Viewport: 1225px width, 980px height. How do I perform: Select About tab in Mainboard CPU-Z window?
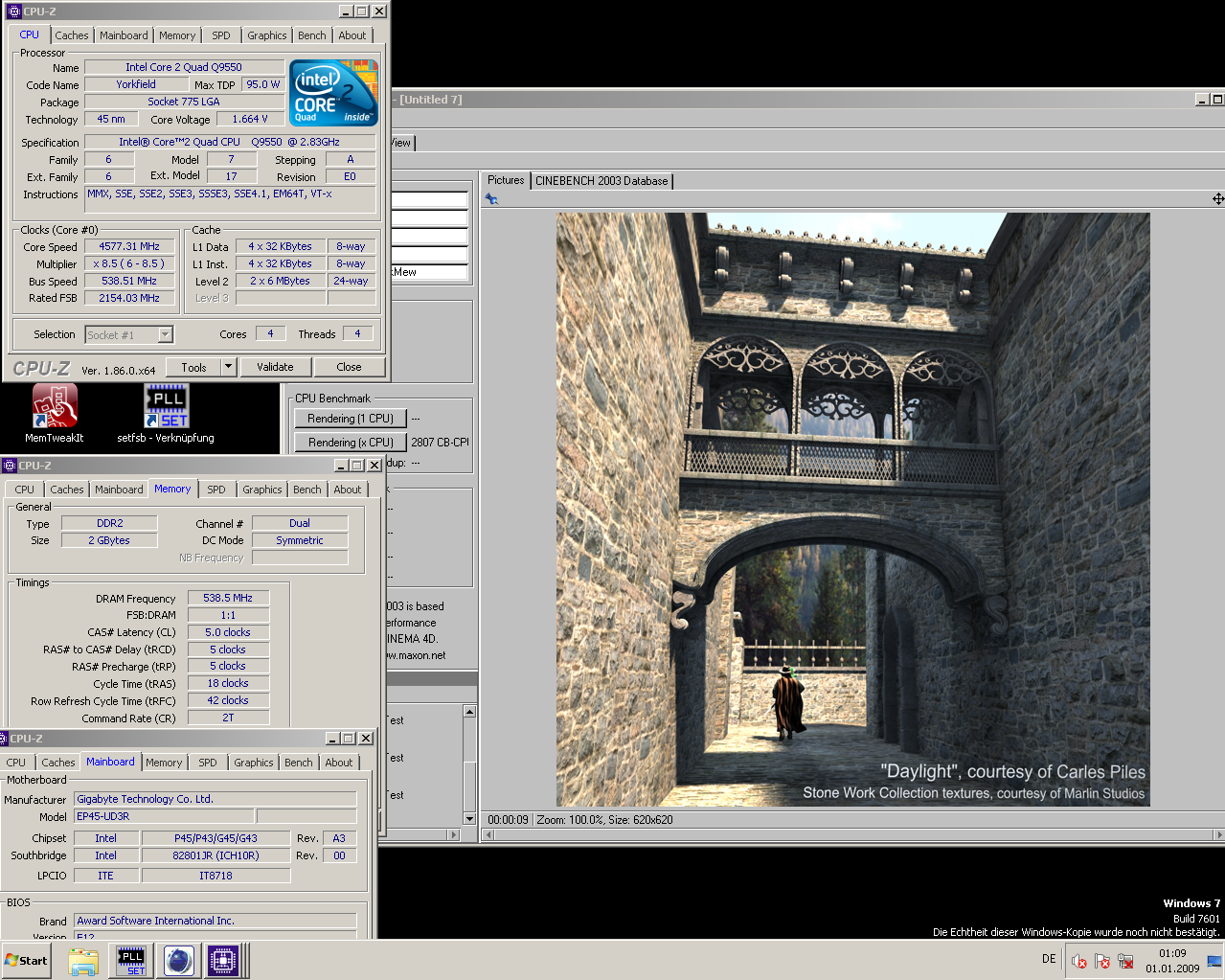pos(339,763)
